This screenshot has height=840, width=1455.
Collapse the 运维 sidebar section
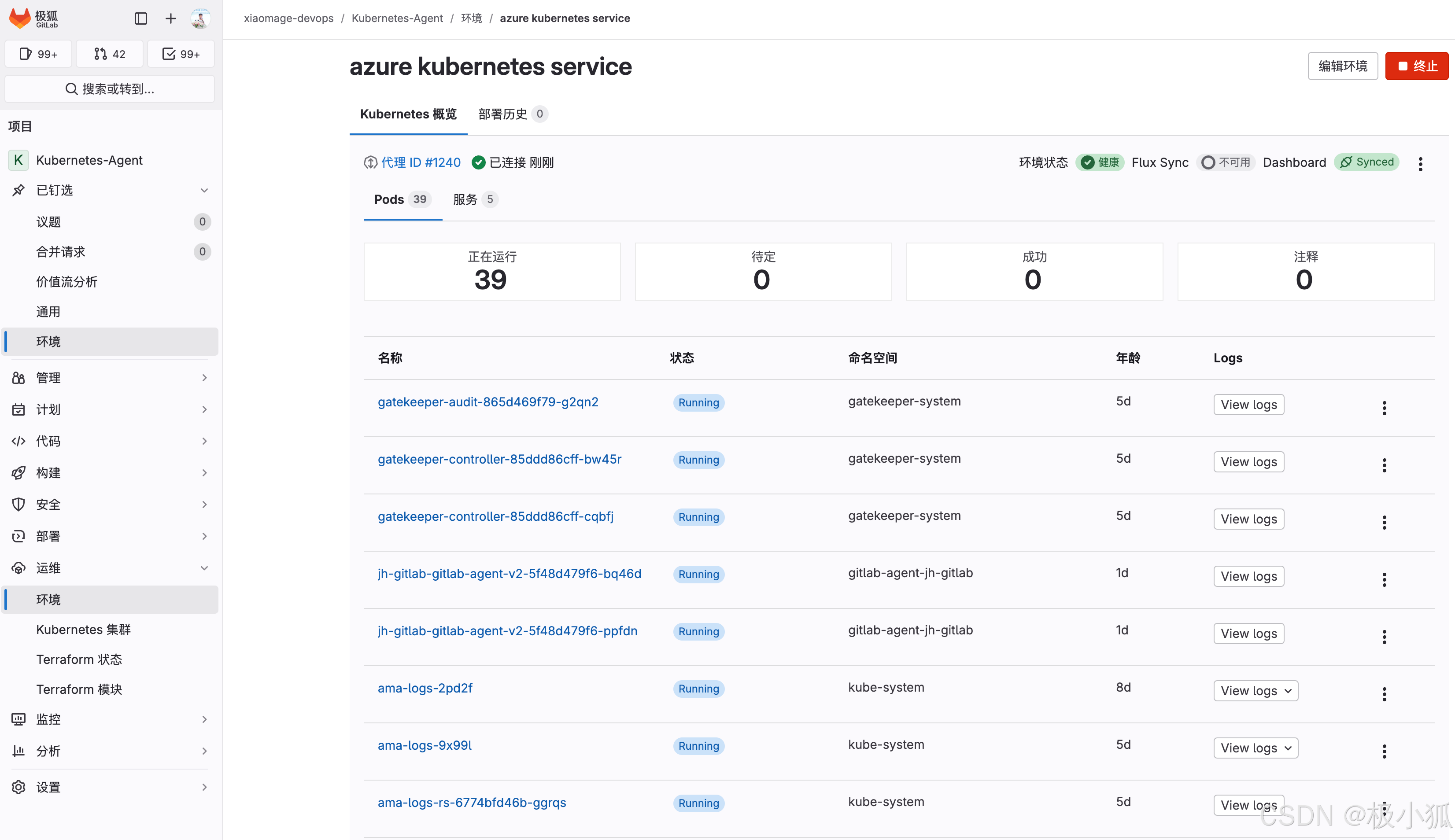[110, 567]
